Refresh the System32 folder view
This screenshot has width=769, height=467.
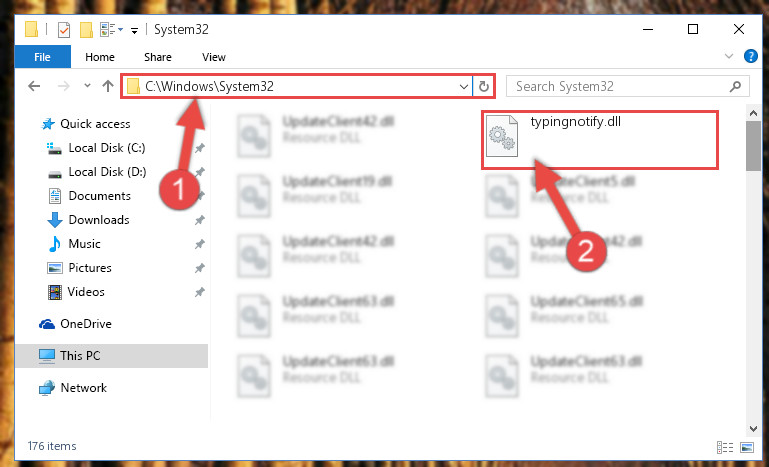tap(484, 87)
